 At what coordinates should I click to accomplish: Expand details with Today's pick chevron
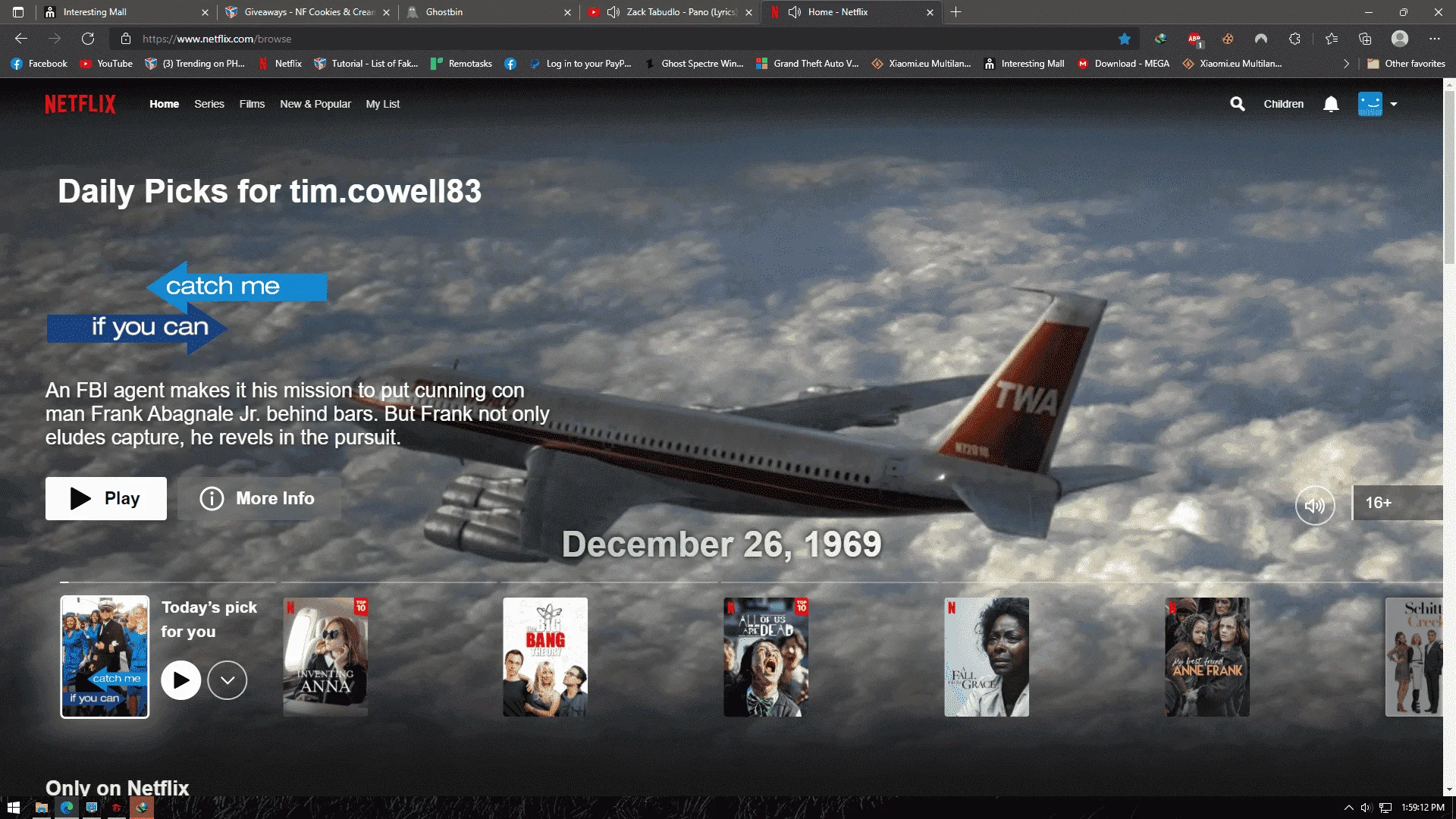pos(227,680)
